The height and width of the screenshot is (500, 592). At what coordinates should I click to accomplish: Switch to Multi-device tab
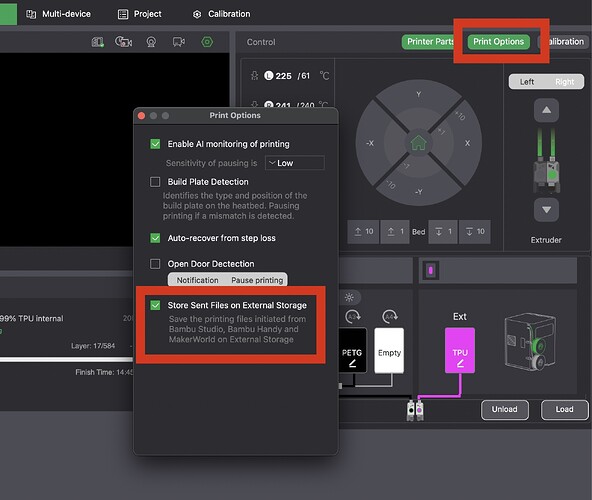[58, 14]
